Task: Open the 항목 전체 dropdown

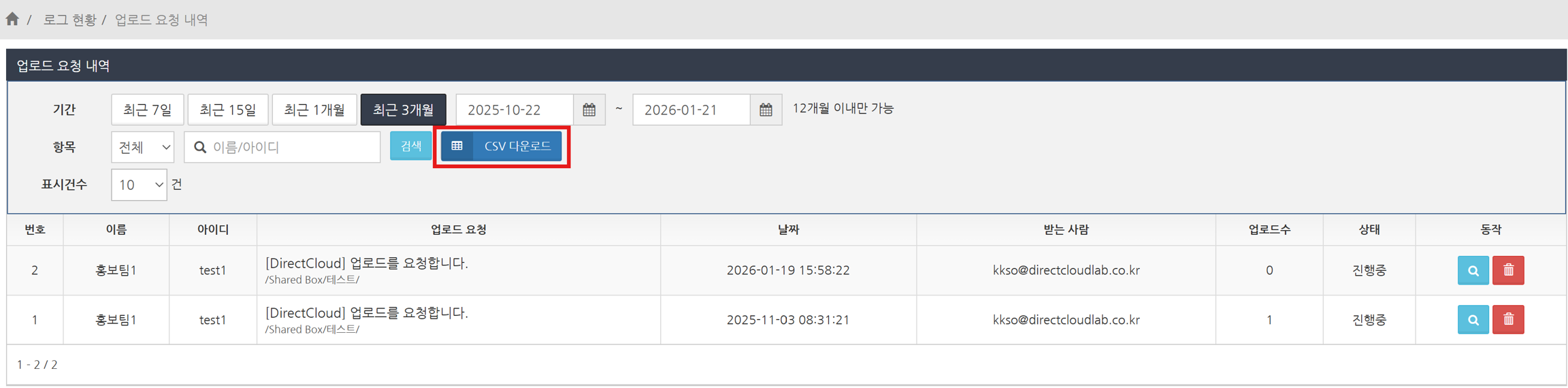Action: (x=143, y=147)
